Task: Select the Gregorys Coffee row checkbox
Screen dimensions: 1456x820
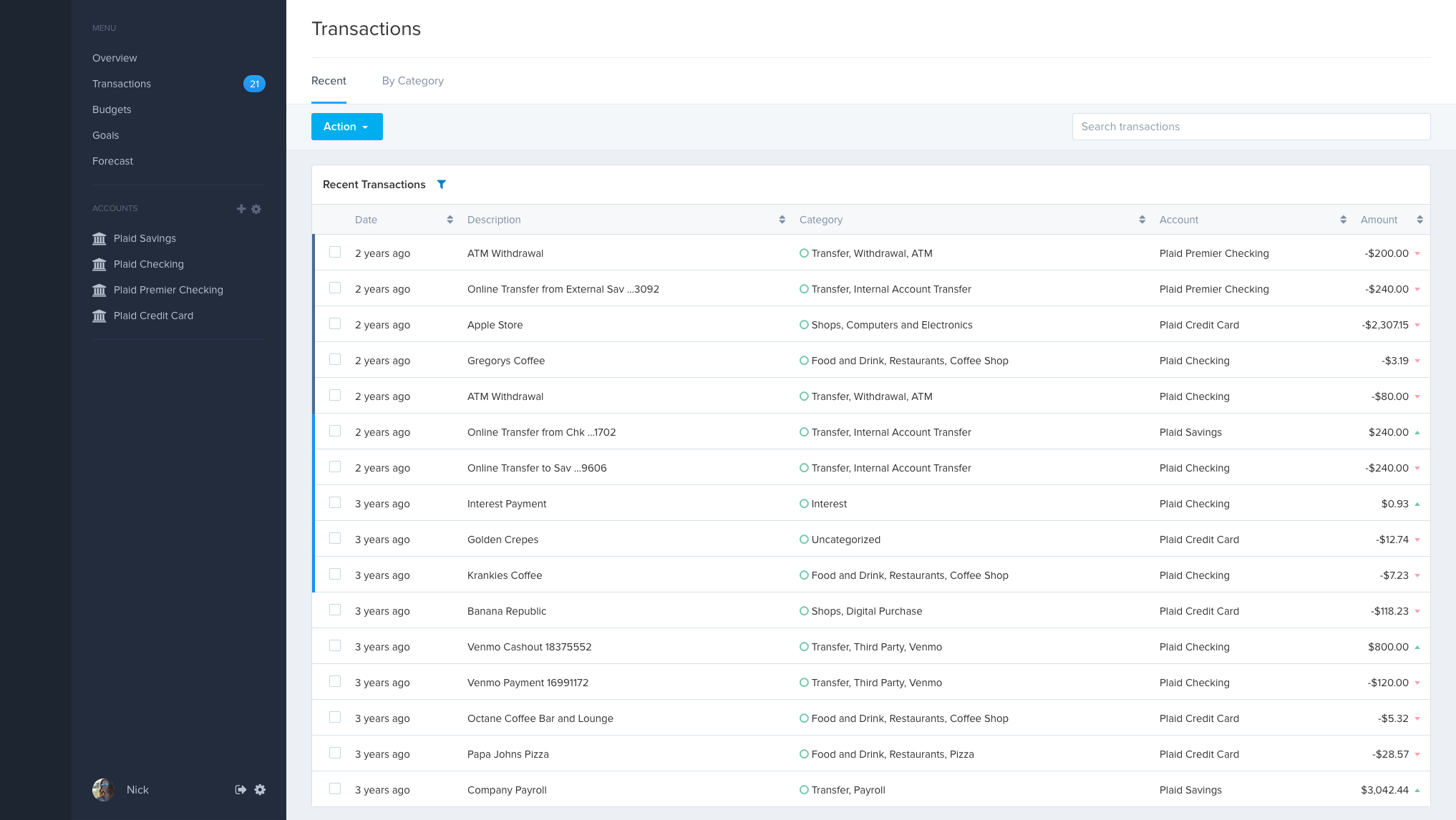Action: click(x=335, y=359)
